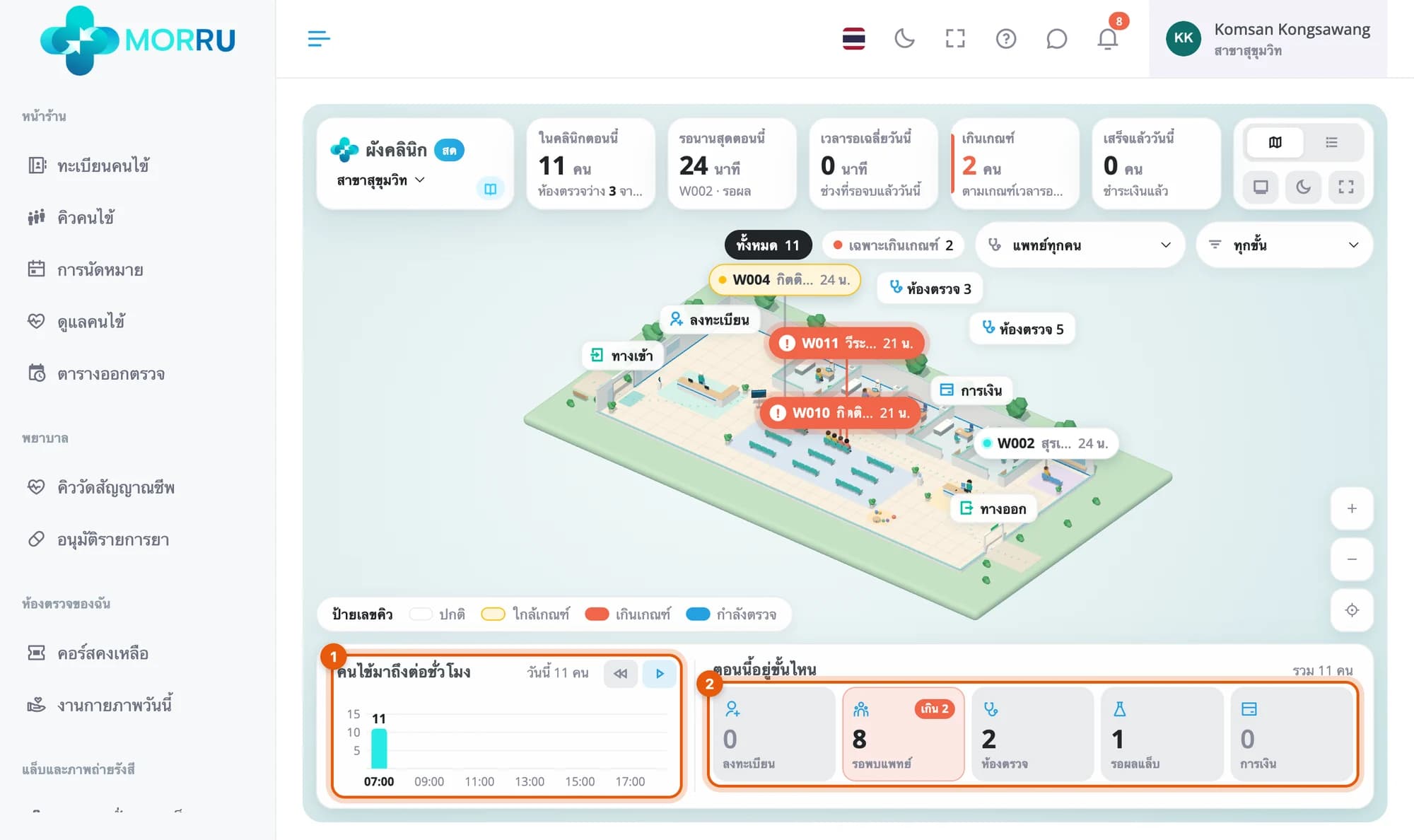The height and width of the screenshot is (840, 1414).
Task: Click the fullscreen icon in top header
Action: click(955, 39)
